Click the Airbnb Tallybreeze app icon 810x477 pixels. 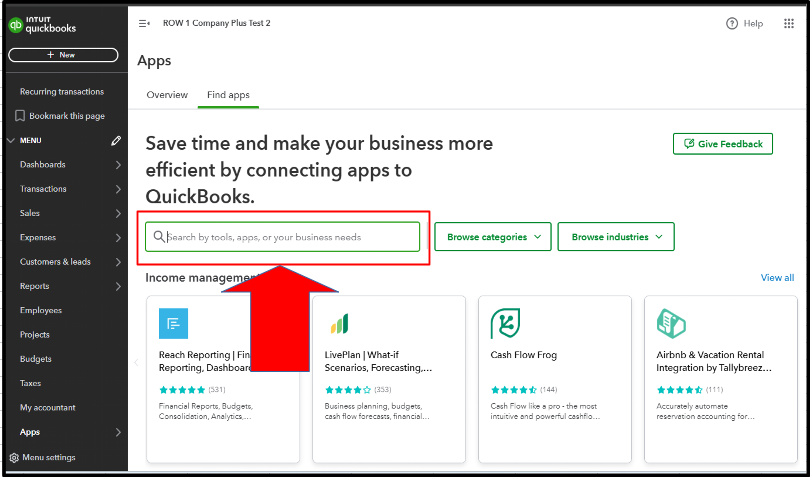(x=671, y=324)
